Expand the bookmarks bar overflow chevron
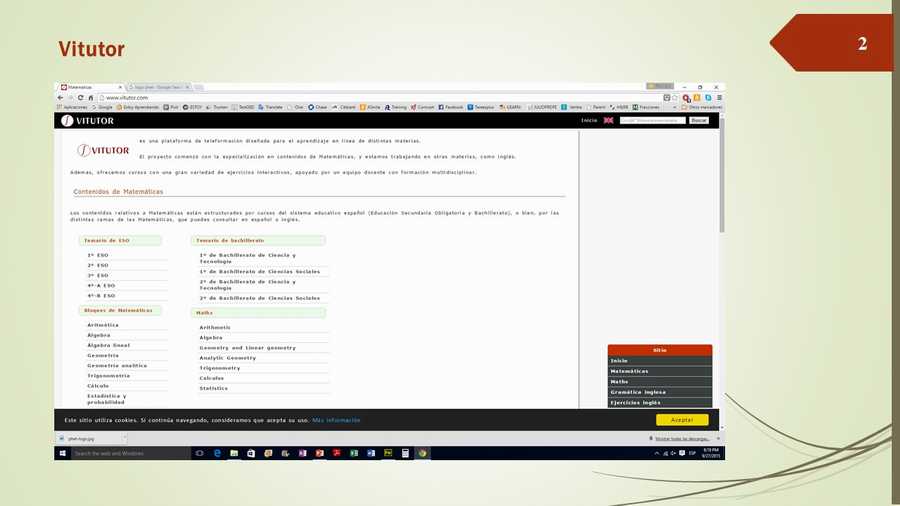 pos(674,107)
